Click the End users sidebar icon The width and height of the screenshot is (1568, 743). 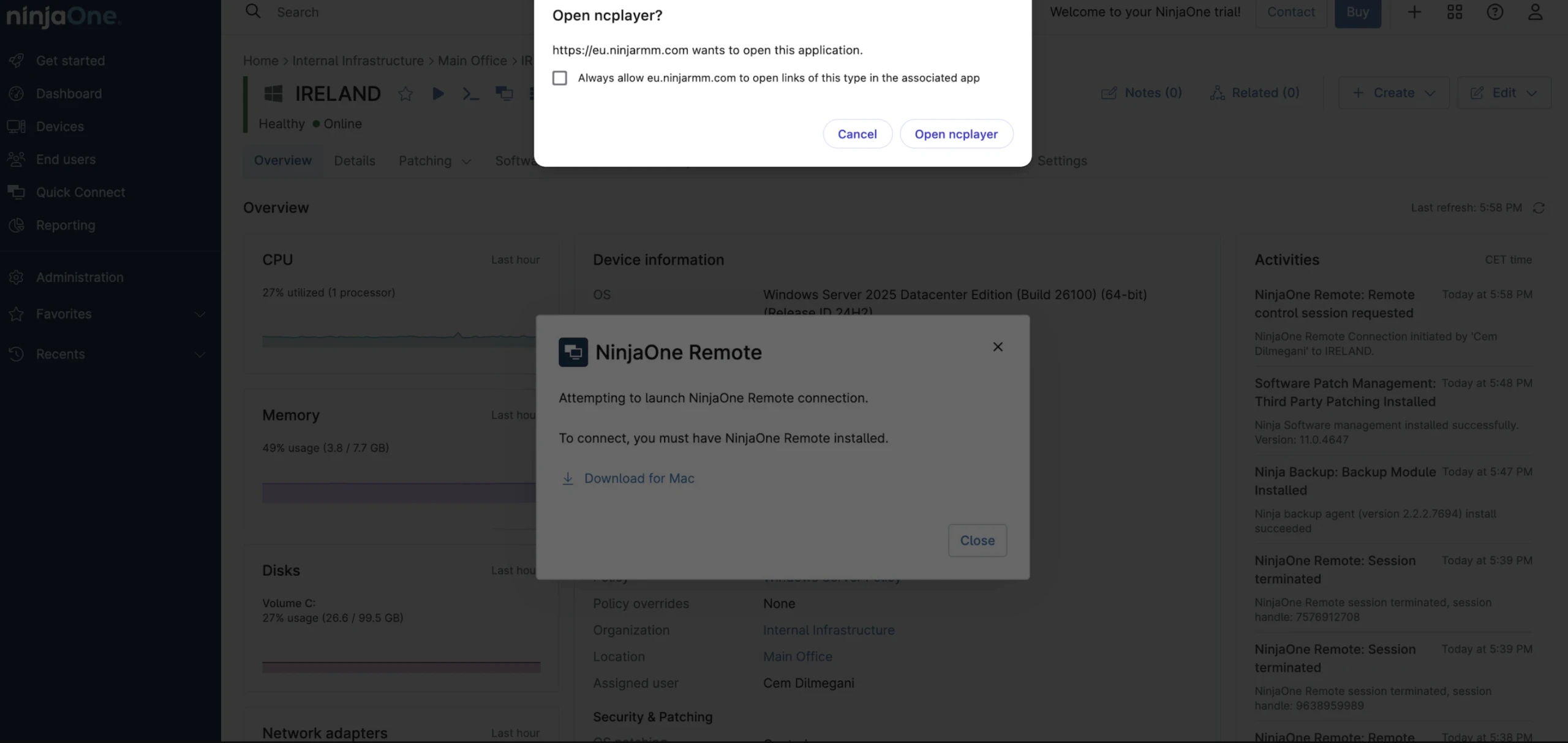(17, 159)
